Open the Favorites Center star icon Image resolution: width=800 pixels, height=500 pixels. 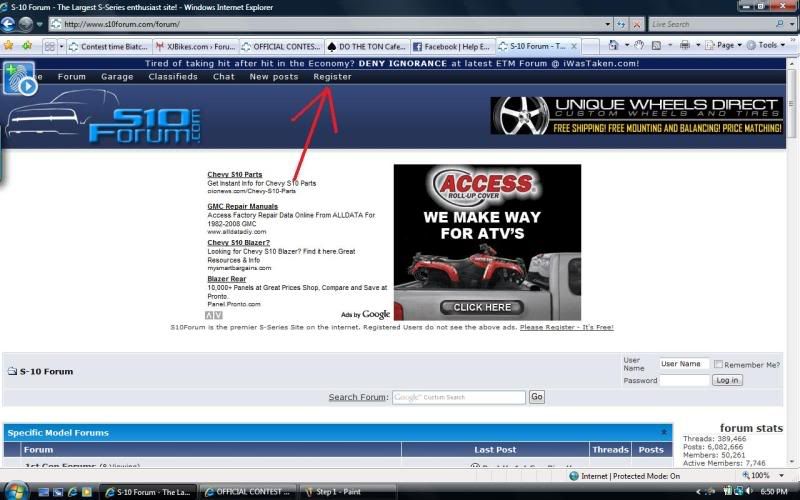pos(8,45)
